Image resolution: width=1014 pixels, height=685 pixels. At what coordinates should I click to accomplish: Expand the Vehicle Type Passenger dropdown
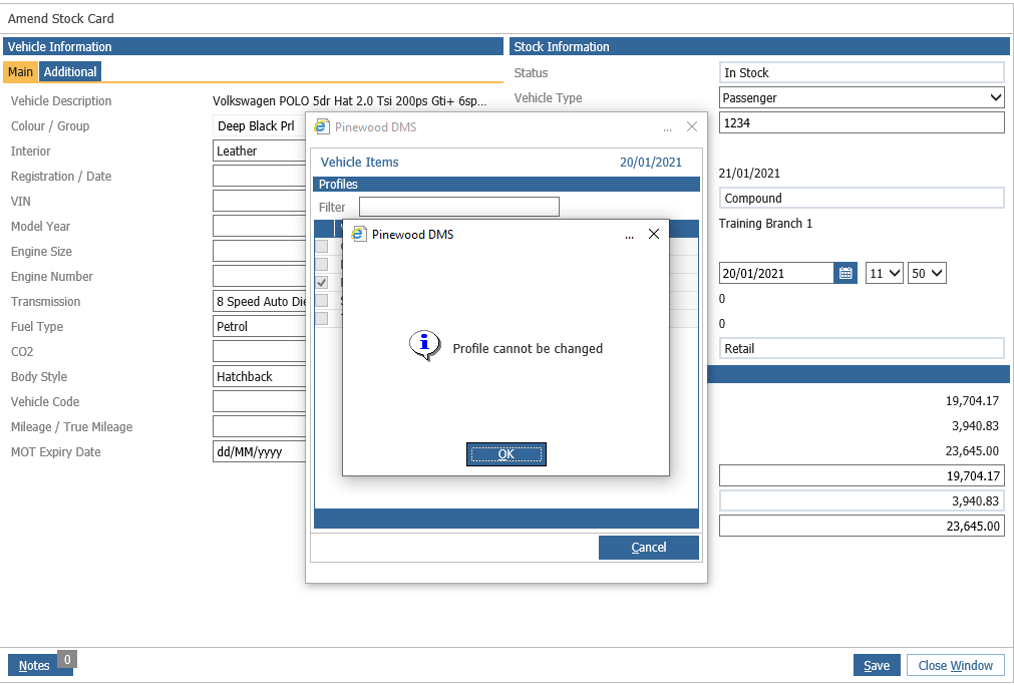(861, 98)
